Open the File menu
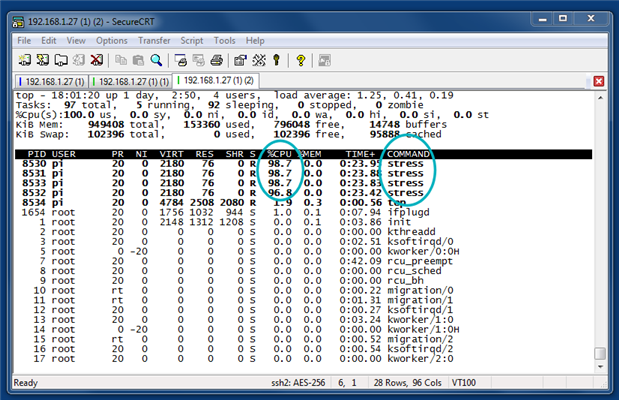 (24, 41)
